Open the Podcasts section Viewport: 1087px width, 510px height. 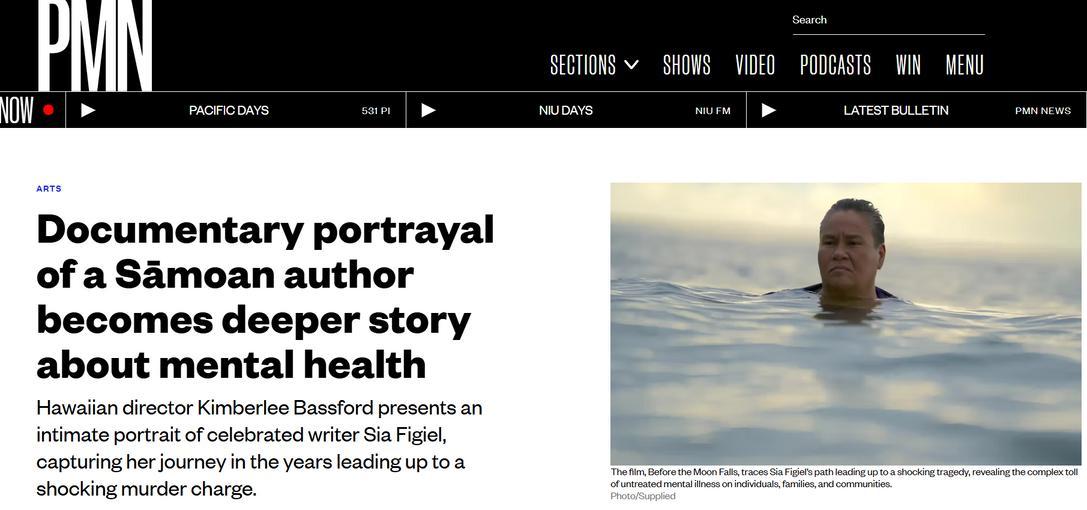click(835, 65)
